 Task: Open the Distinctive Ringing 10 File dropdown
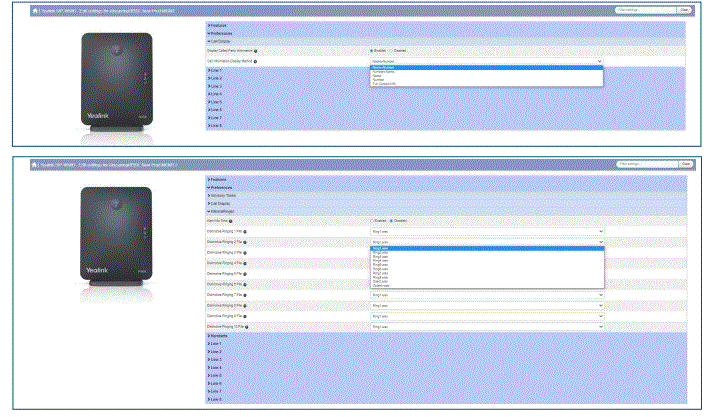tap(487, 327)
